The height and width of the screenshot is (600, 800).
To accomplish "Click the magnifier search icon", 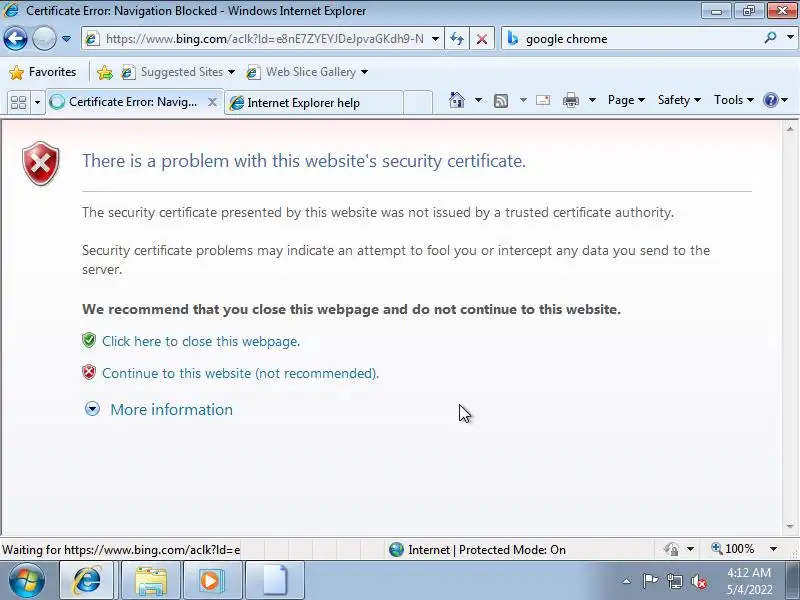I will [770, 37].
